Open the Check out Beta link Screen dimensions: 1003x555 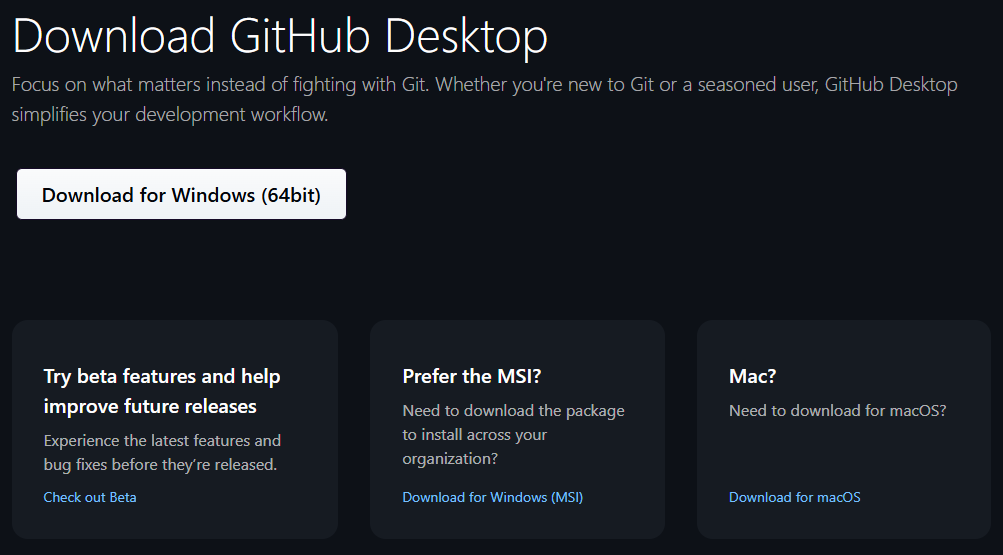click(x=90, y=497)
